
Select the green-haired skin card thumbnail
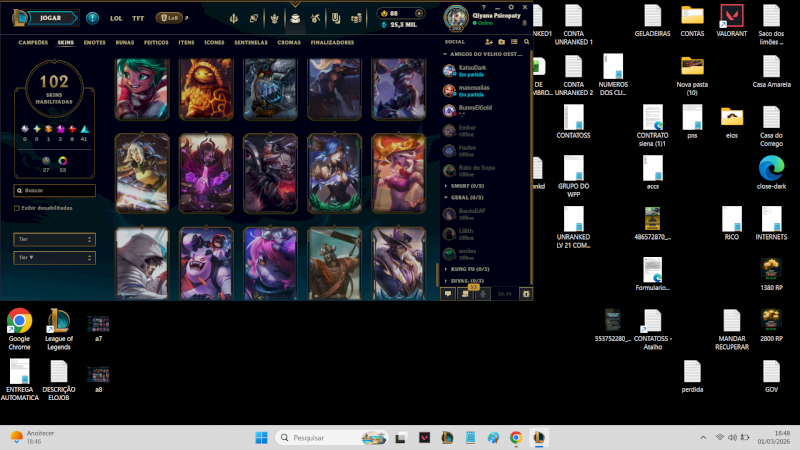point(142,89)
